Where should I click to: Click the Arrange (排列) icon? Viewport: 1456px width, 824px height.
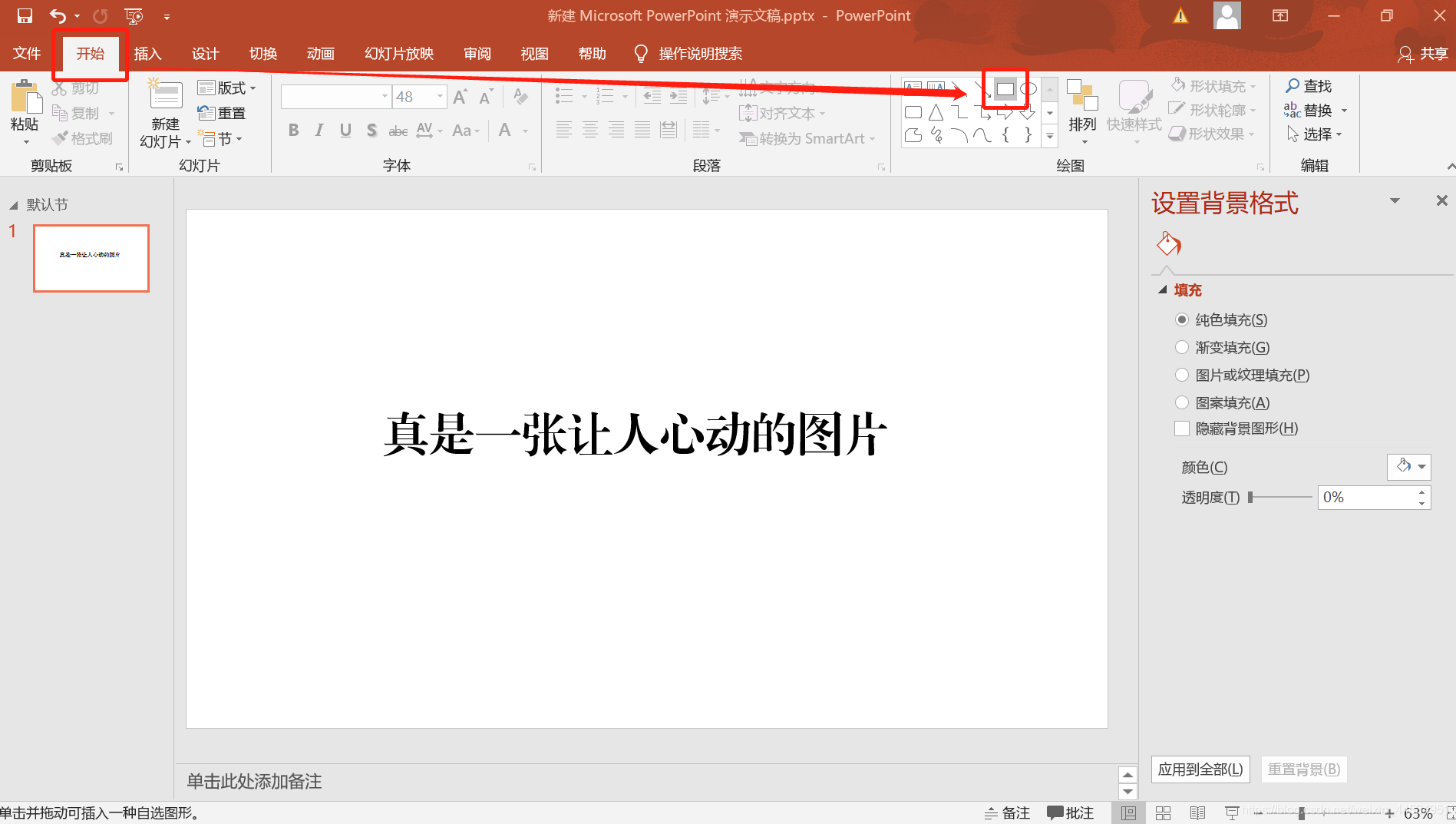(x=1082, y=95)
